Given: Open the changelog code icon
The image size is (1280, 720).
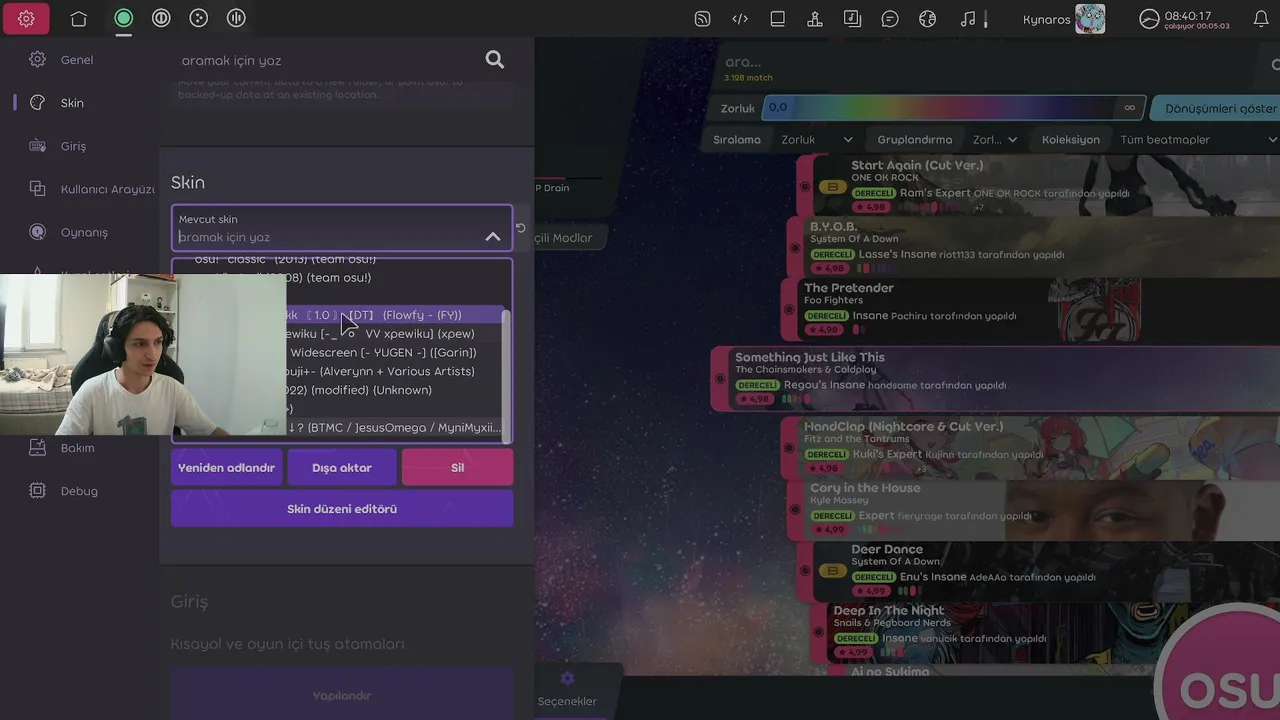Looking at the screenshot, I should coord(740,19).
